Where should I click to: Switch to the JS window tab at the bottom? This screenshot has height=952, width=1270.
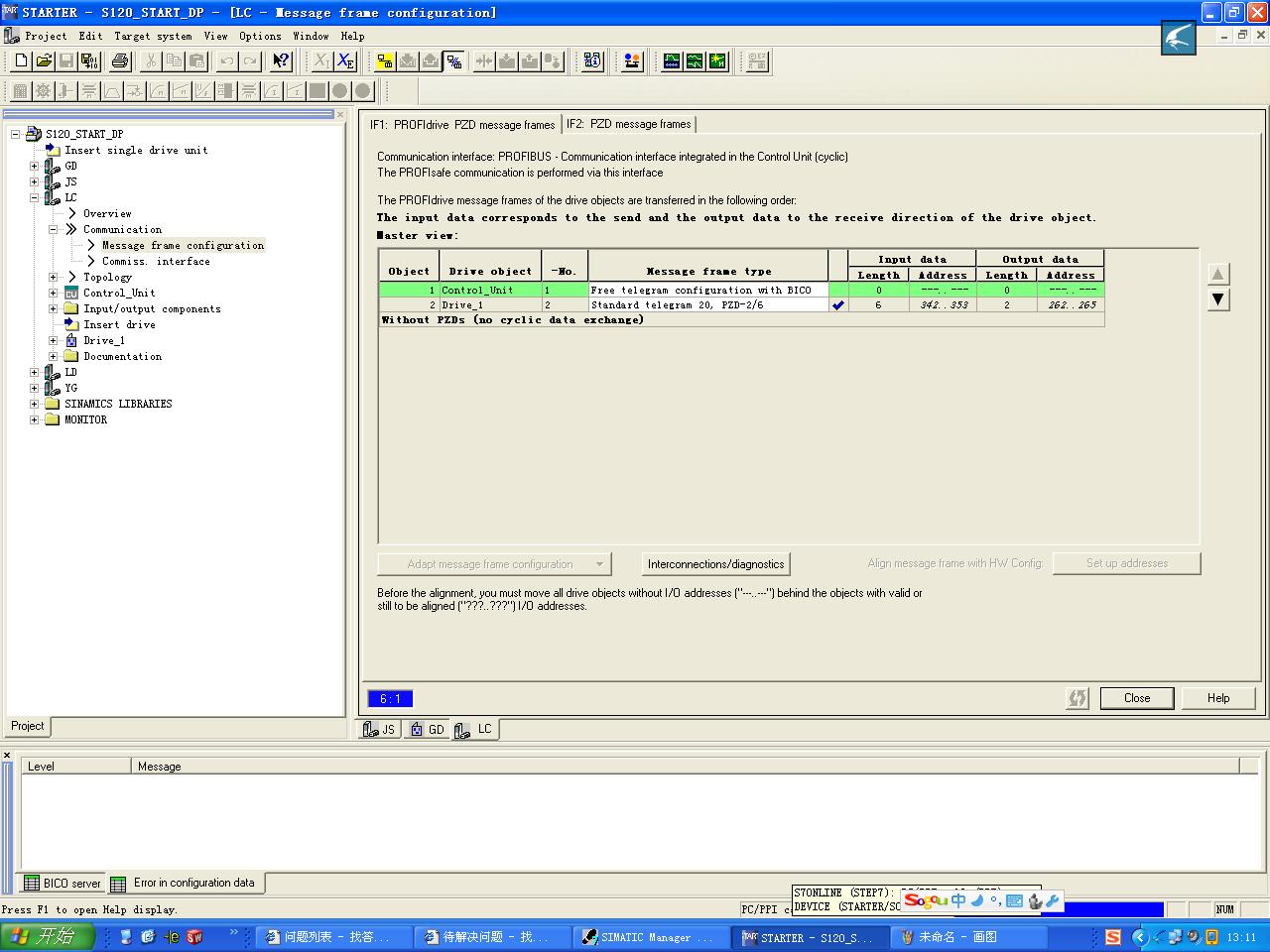379,729
